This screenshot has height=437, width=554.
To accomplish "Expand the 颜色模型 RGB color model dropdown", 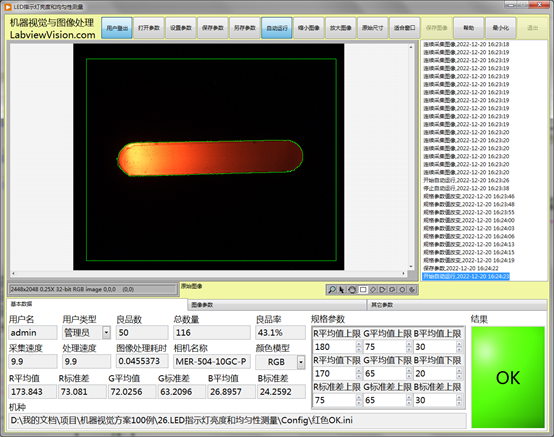I will 301,362.
